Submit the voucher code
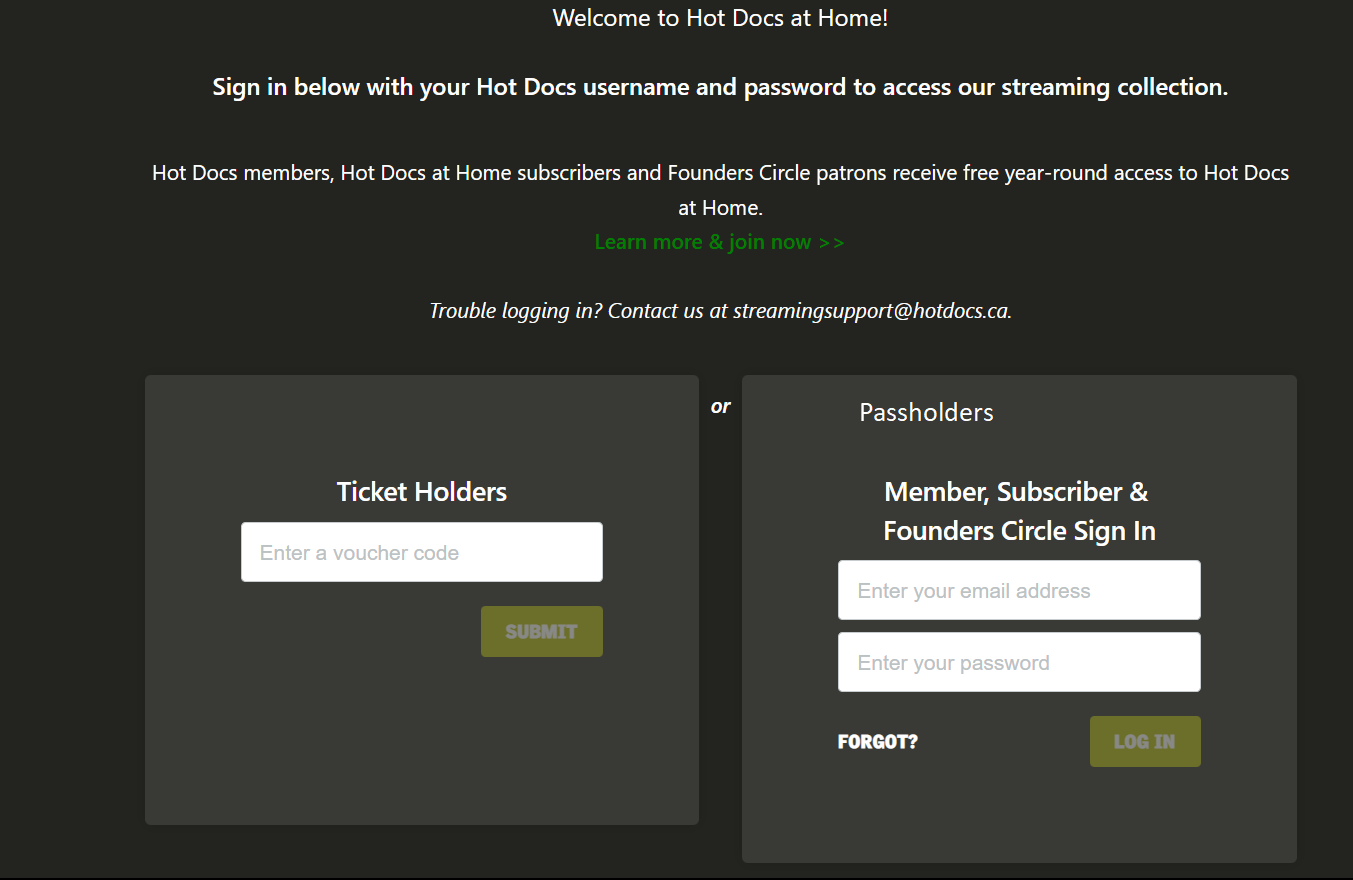 tap(541, 632)
